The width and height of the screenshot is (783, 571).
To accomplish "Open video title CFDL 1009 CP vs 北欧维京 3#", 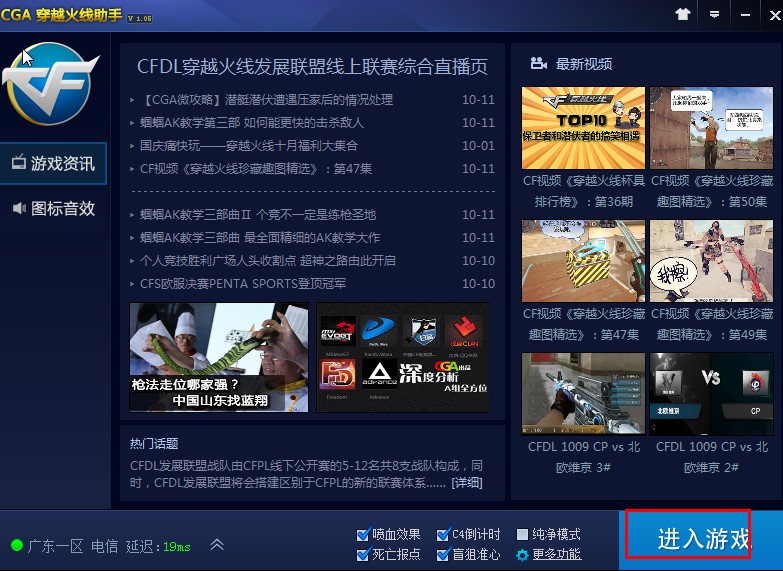I will [x=584, y=457].
